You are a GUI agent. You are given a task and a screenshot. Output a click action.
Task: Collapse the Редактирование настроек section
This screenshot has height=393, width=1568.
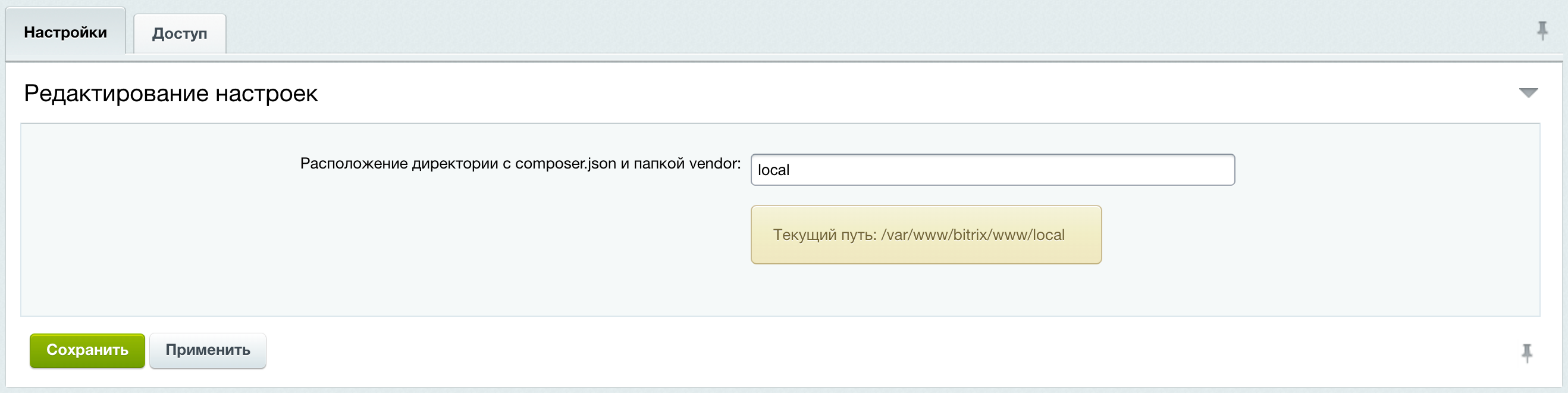coord(1528,93)
